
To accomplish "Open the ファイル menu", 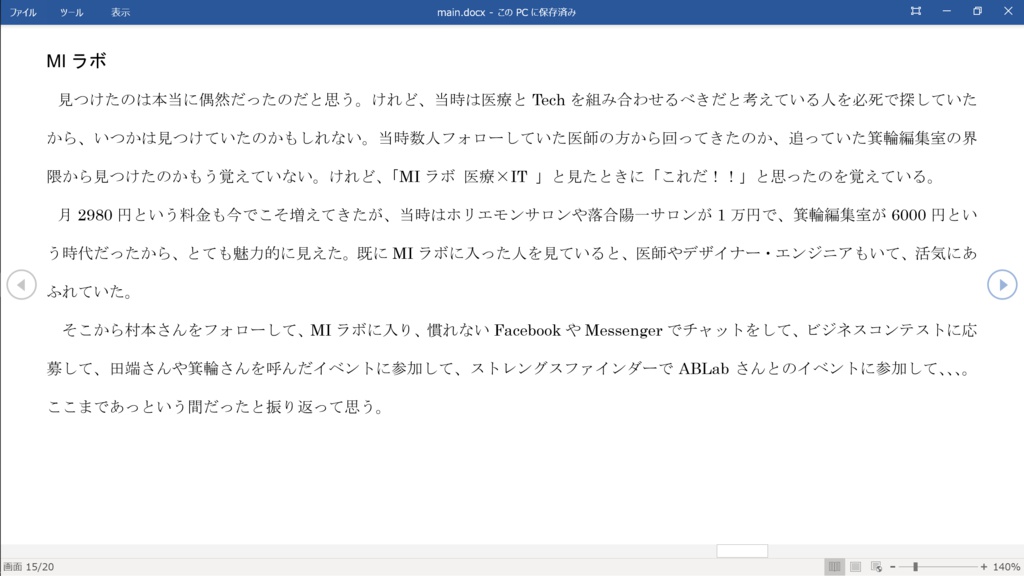I will [x=22, y=13].
